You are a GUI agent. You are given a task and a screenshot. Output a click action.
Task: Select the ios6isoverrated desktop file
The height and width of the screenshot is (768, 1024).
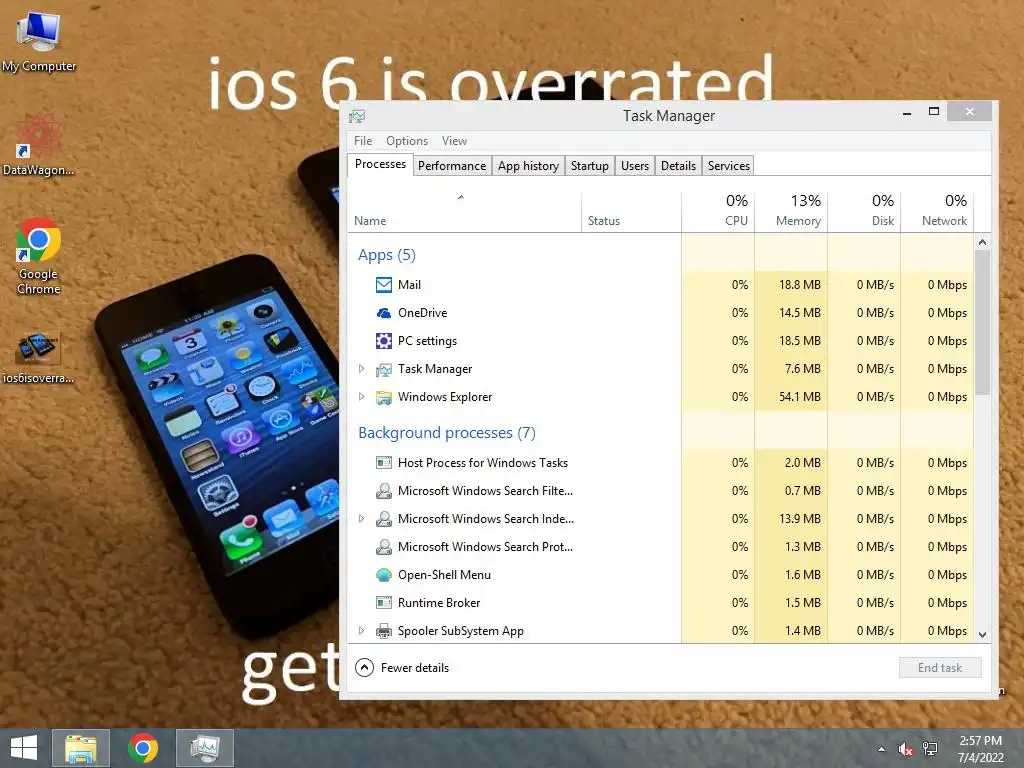[x=39, y=358]
